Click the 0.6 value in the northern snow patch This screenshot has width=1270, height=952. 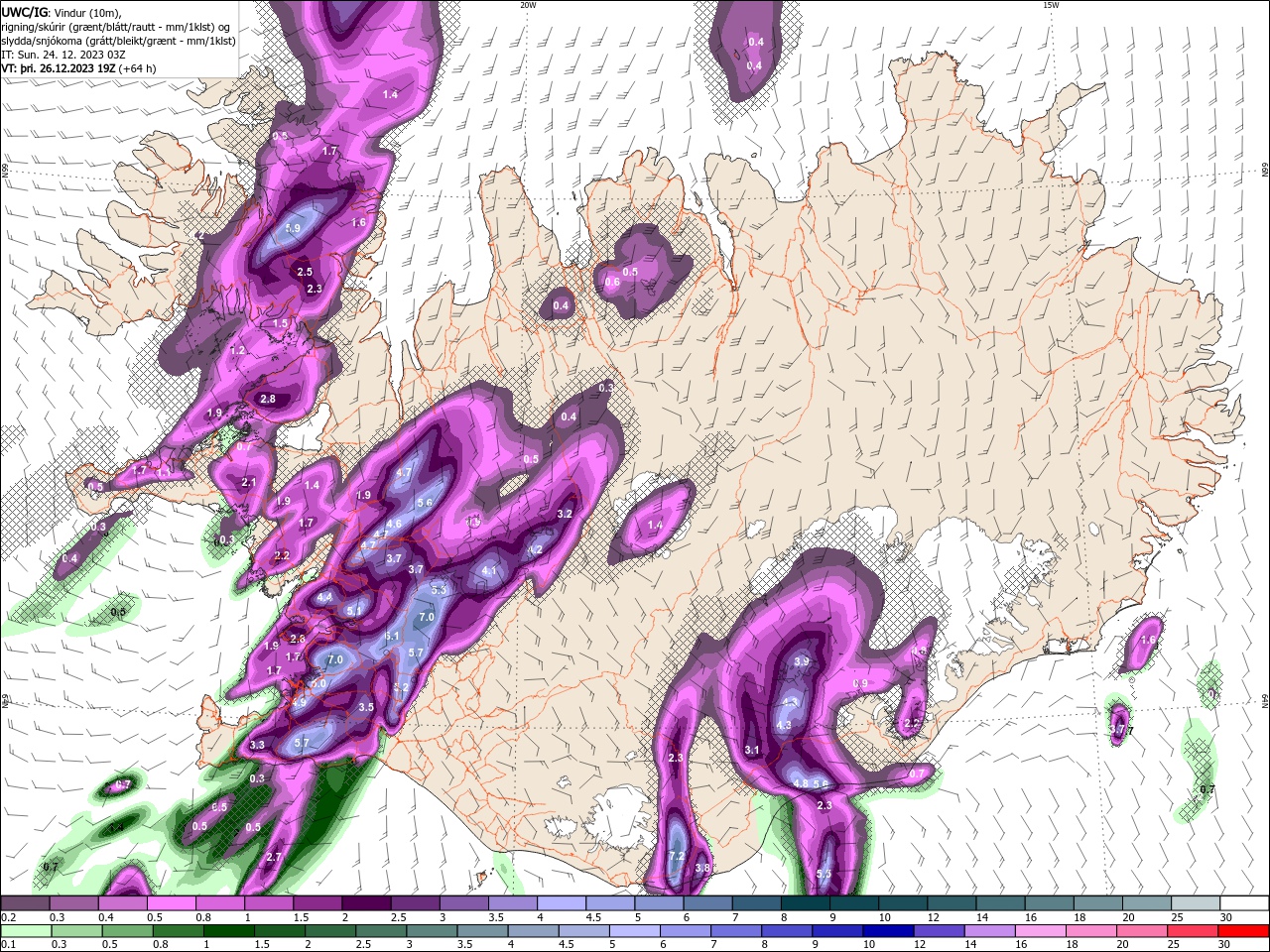coord(612,283)
